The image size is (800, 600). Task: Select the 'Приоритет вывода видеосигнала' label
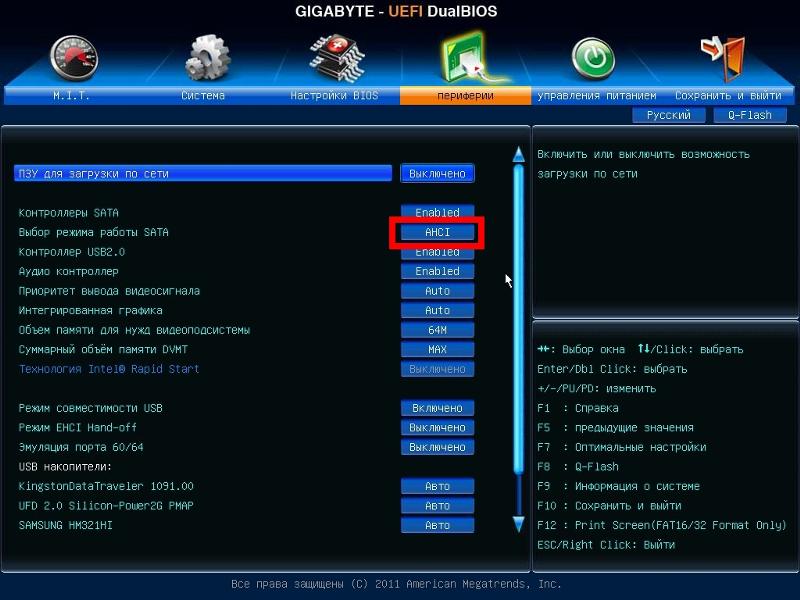point(109,291)
